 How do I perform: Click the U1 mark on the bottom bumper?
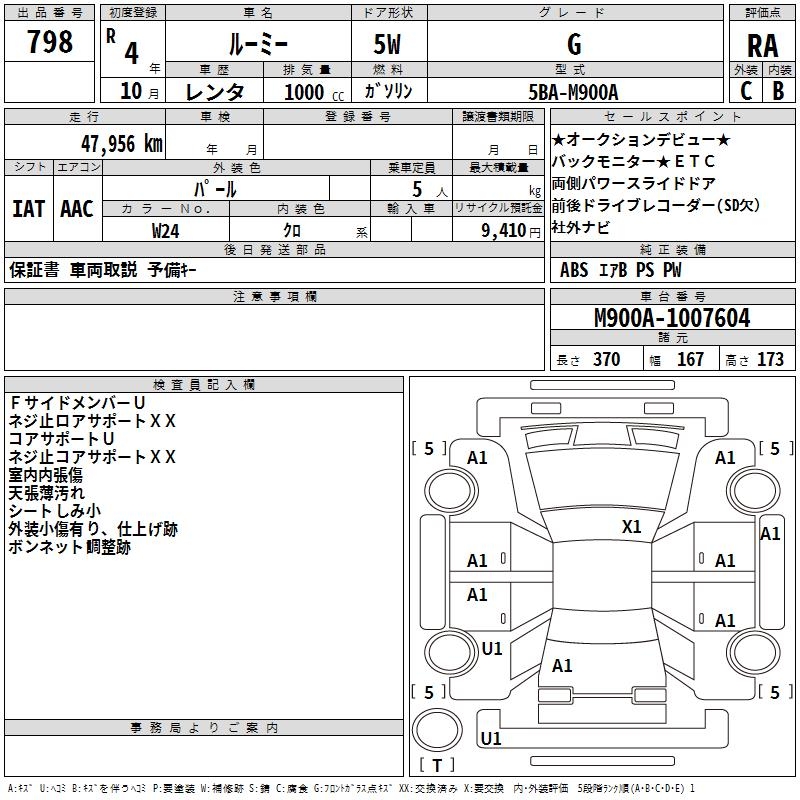pyautogui.click(x=491, y=738)
